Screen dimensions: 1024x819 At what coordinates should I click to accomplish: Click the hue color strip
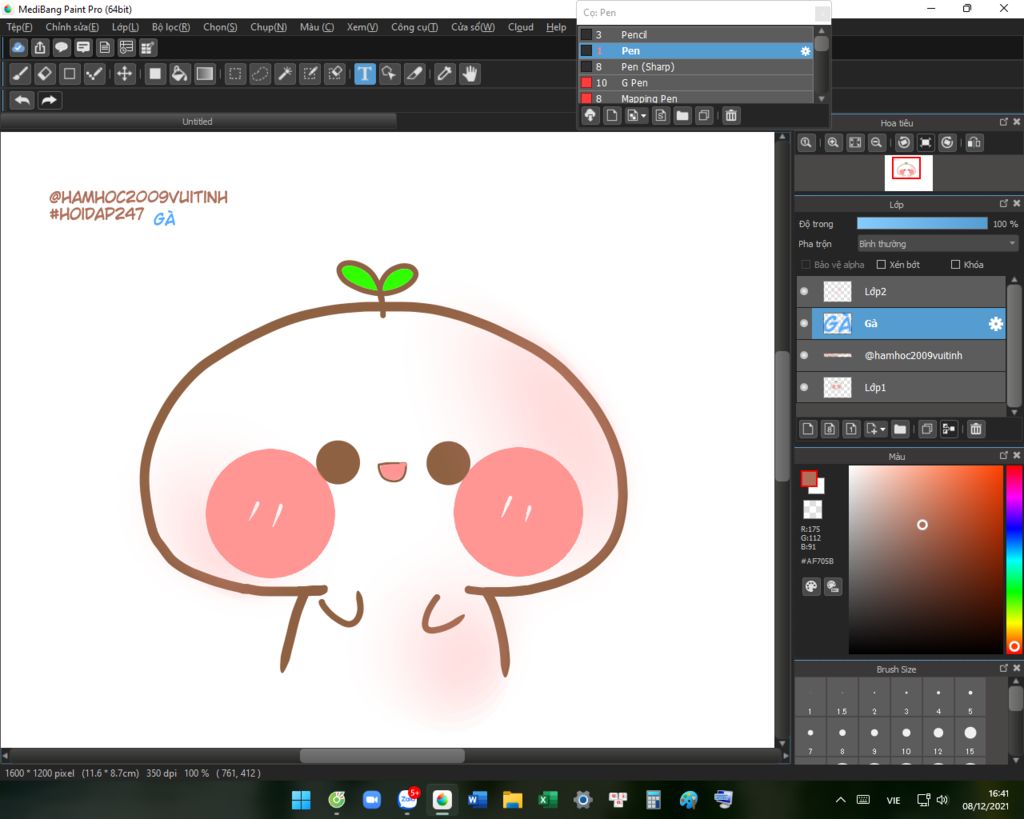coord(1014,560)
